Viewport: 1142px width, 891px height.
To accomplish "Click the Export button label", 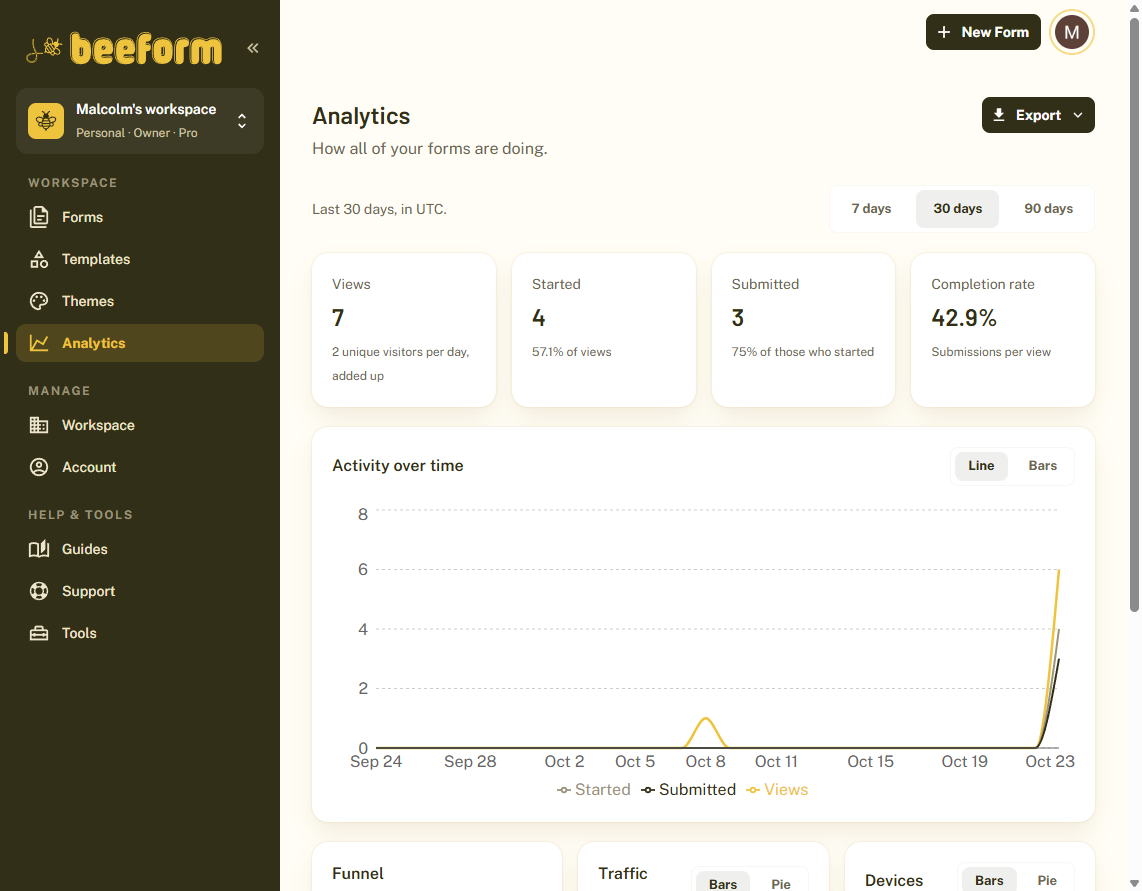I will coord(1038,115).
